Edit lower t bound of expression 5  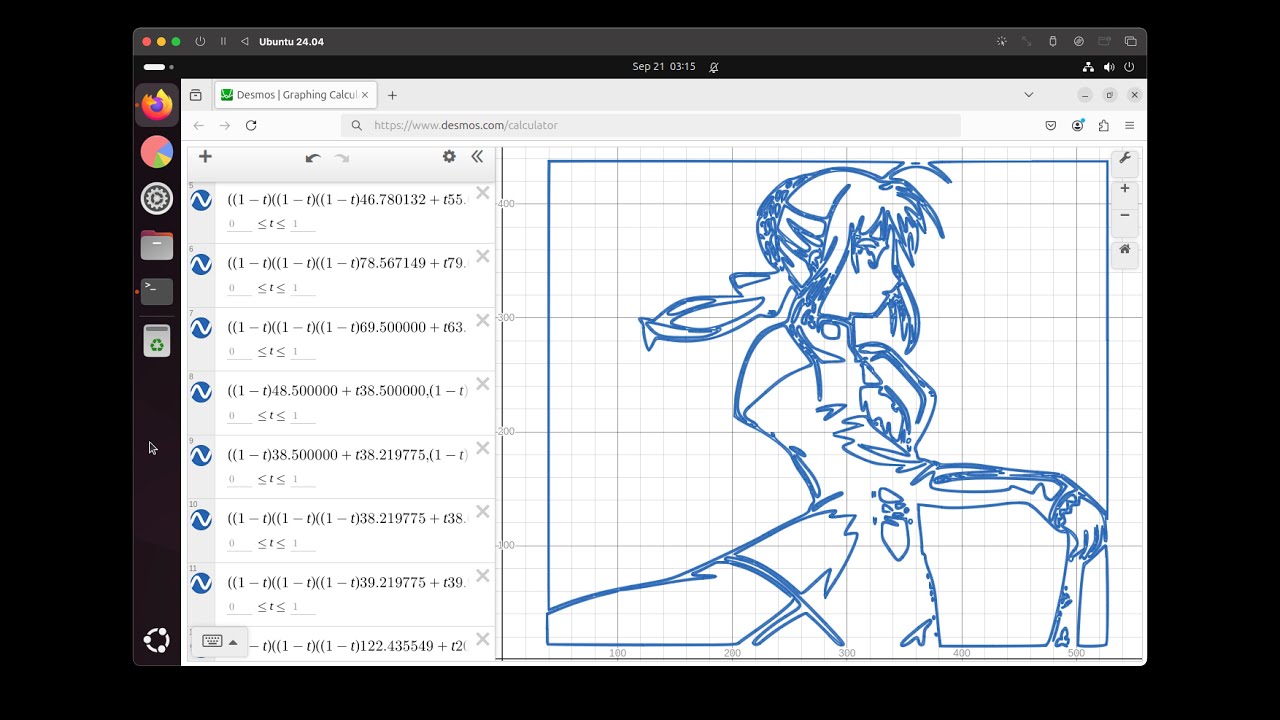239,224
